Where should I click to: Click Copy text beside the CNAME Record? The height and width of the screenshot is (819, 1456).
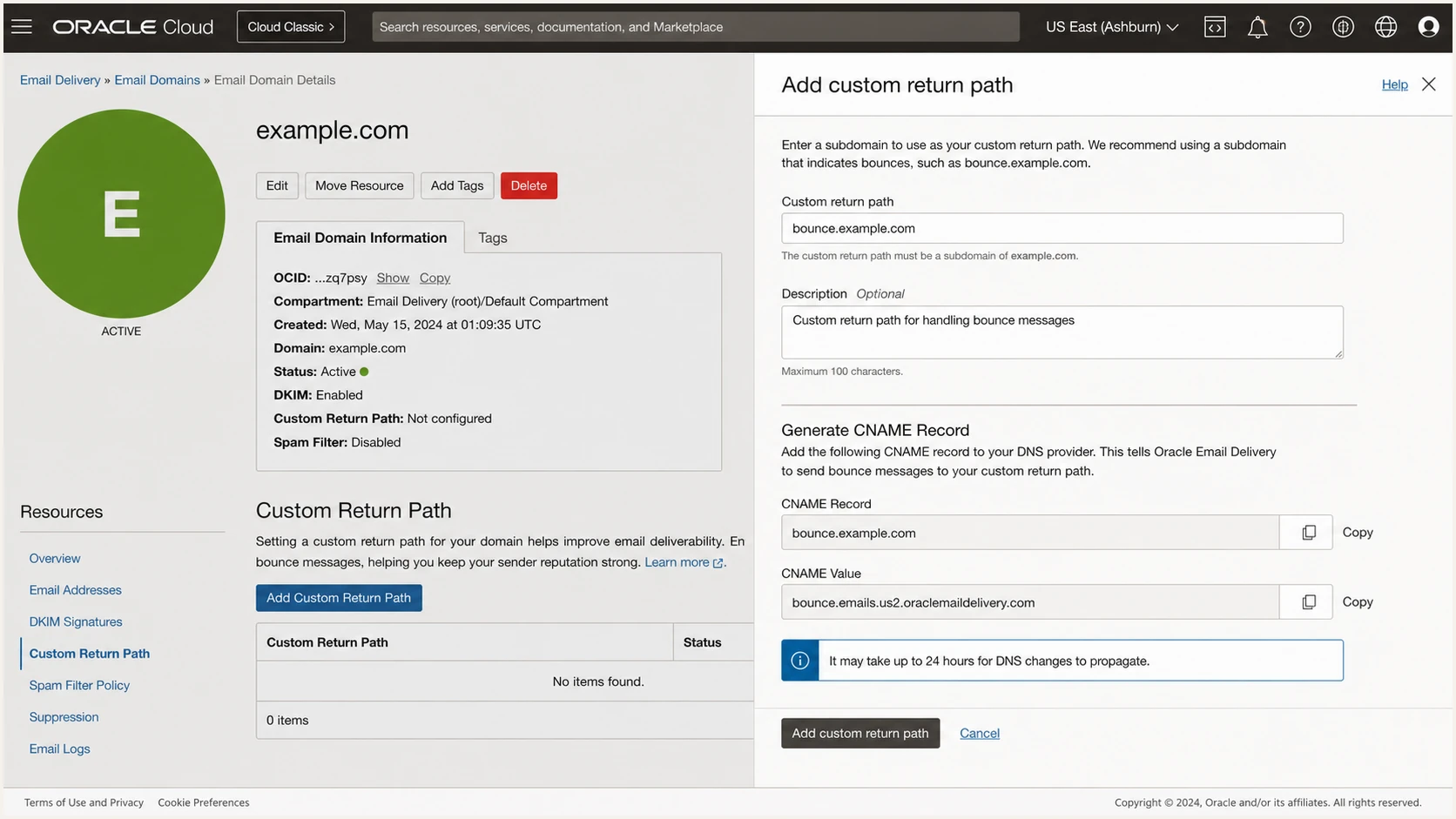click(1358, 533)
